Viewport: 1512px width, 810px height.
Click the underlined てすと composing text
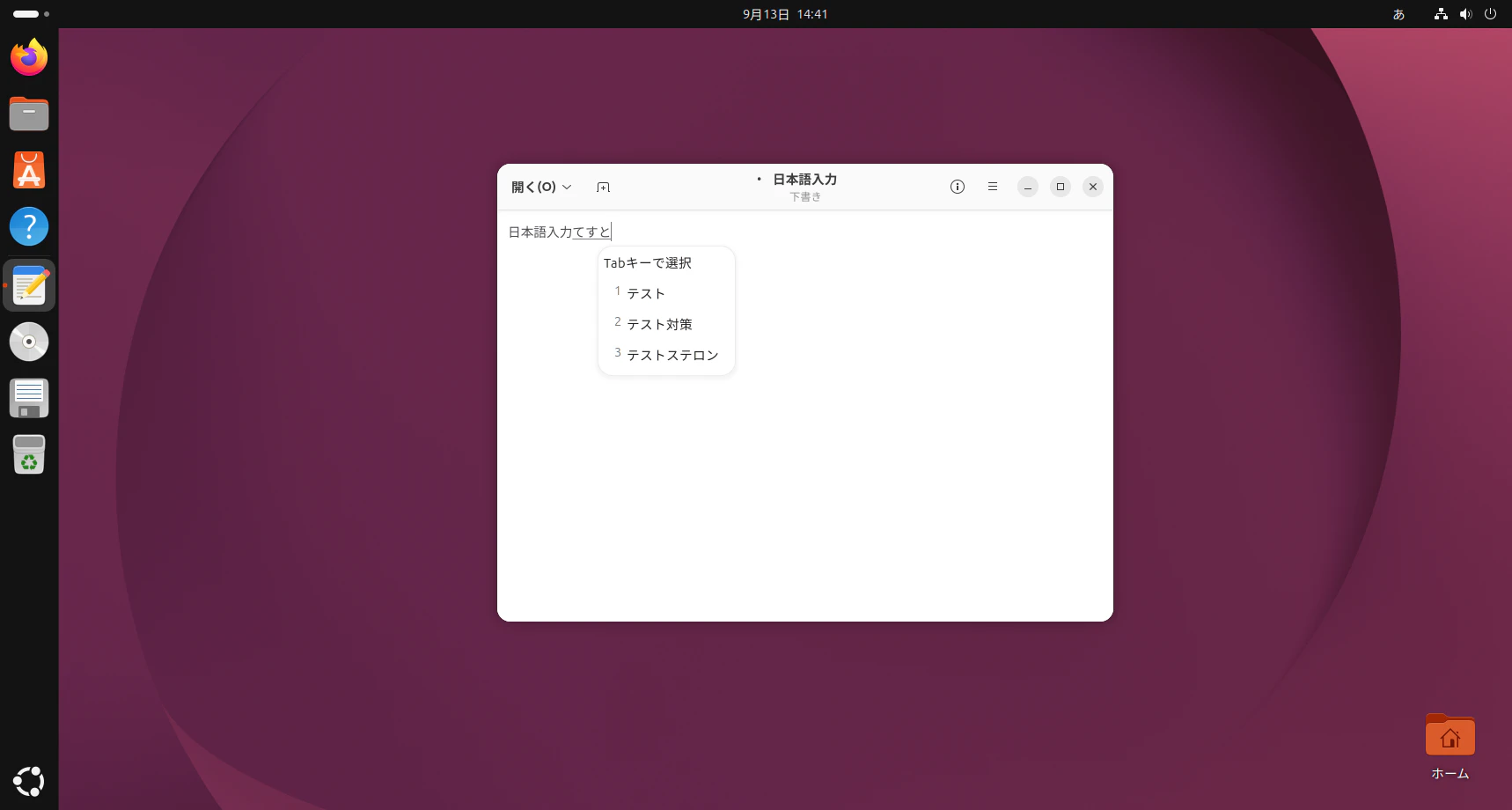[x=591, y=232]
